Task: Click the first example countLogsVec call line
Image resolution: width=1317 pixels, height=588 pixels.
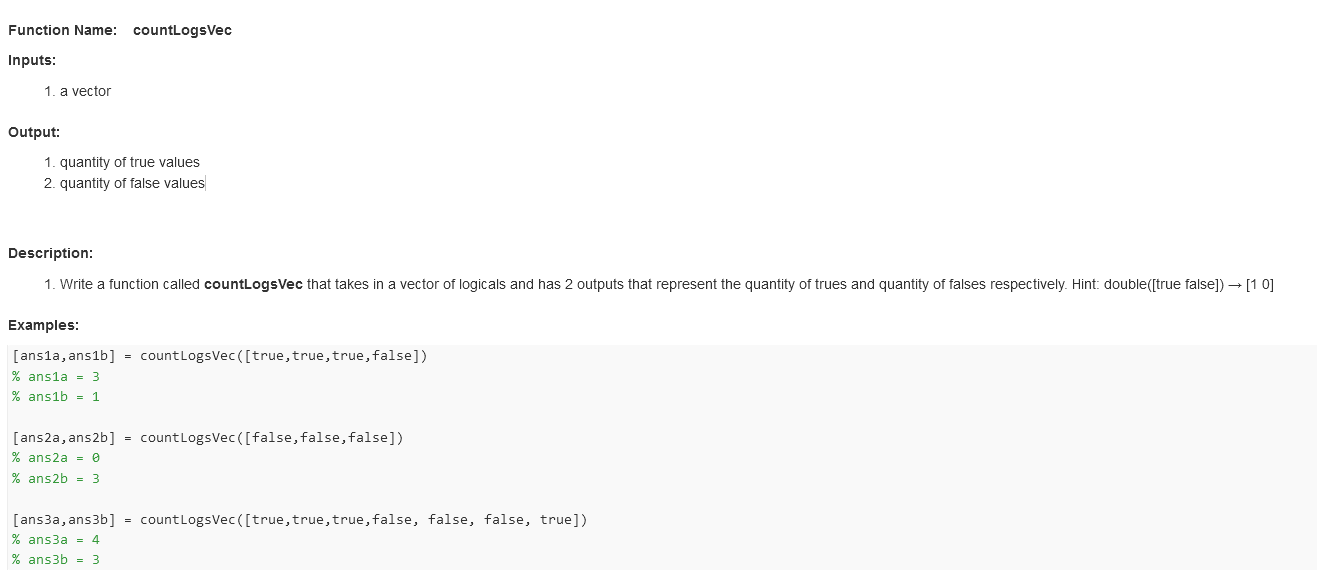Action: click(220, 356)
